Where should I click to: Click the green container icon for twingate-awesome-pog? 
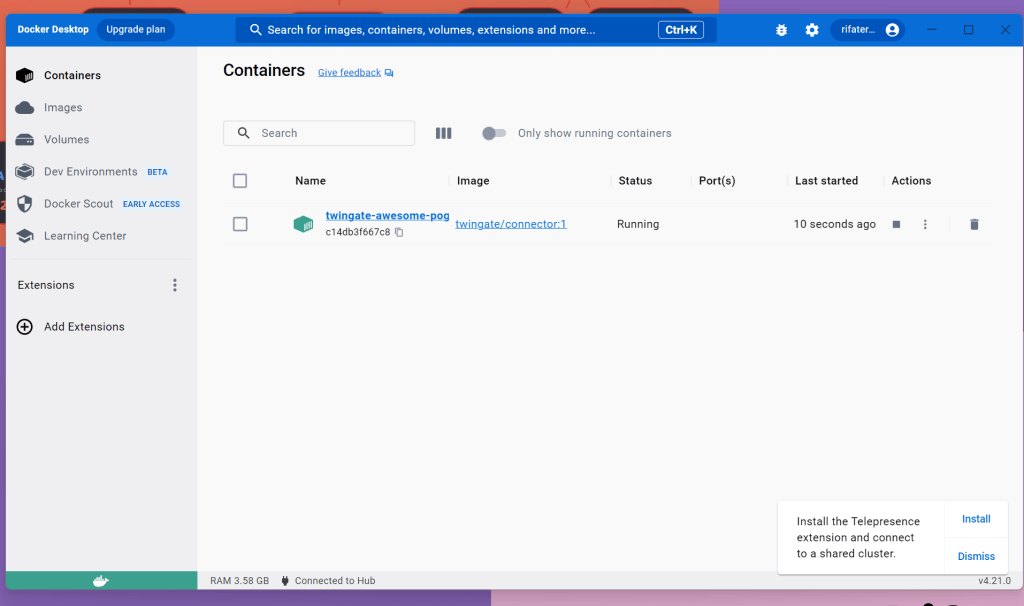coord(303,224)
